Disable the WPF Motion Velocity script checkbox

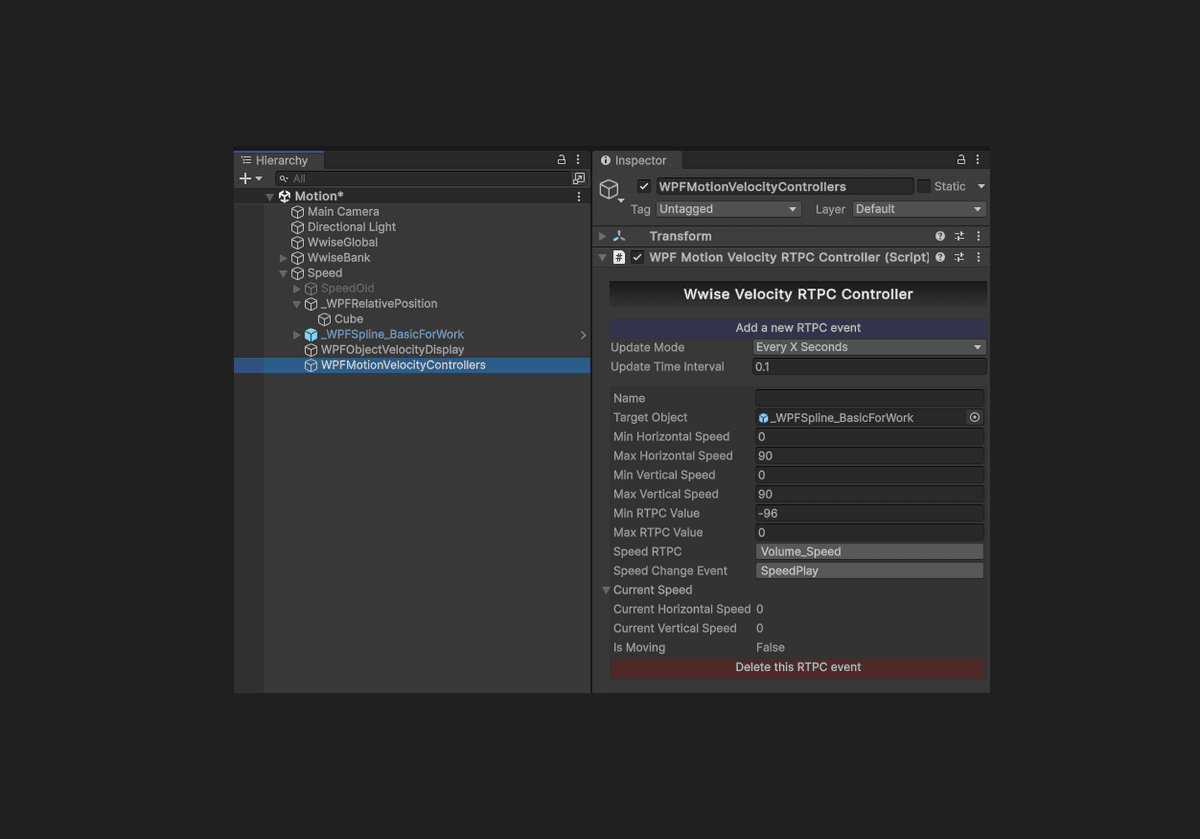637,257
